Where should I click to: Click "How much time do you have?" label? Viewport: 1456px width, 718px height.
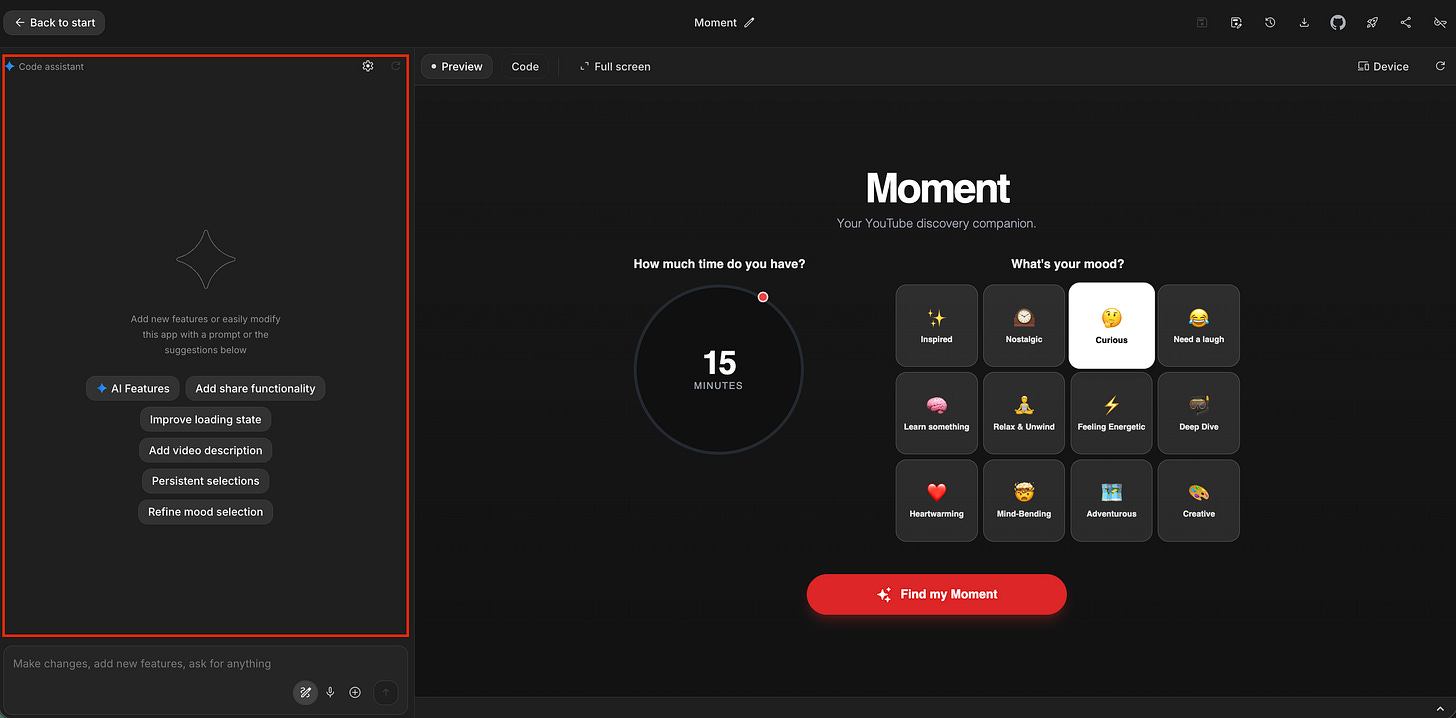(x=719, y=264)
